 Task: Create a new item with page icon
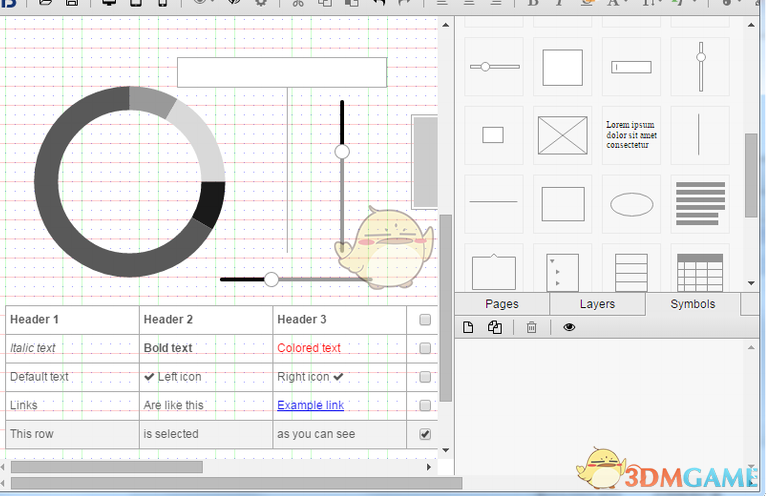(x=468, y=327)
